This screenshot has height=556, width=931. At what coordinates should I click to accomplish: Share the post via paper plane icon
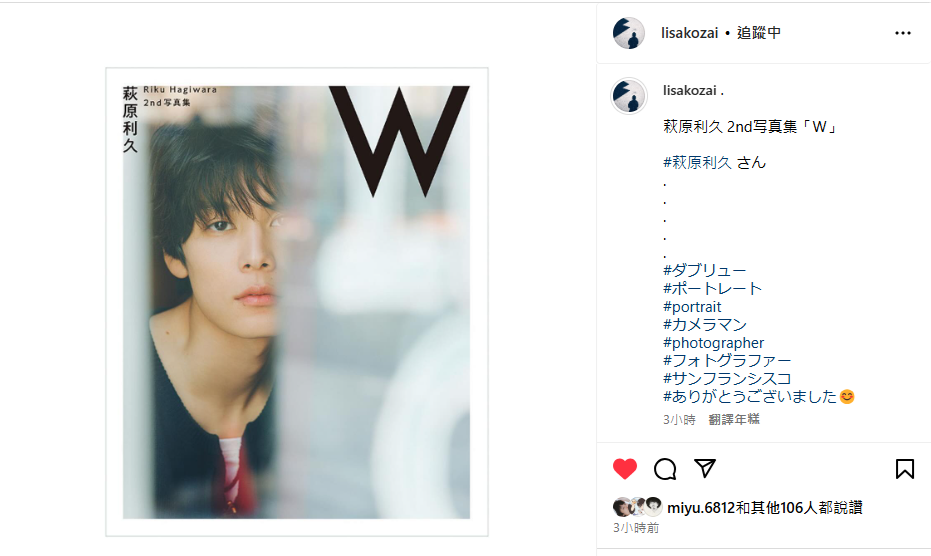(705, 469)
